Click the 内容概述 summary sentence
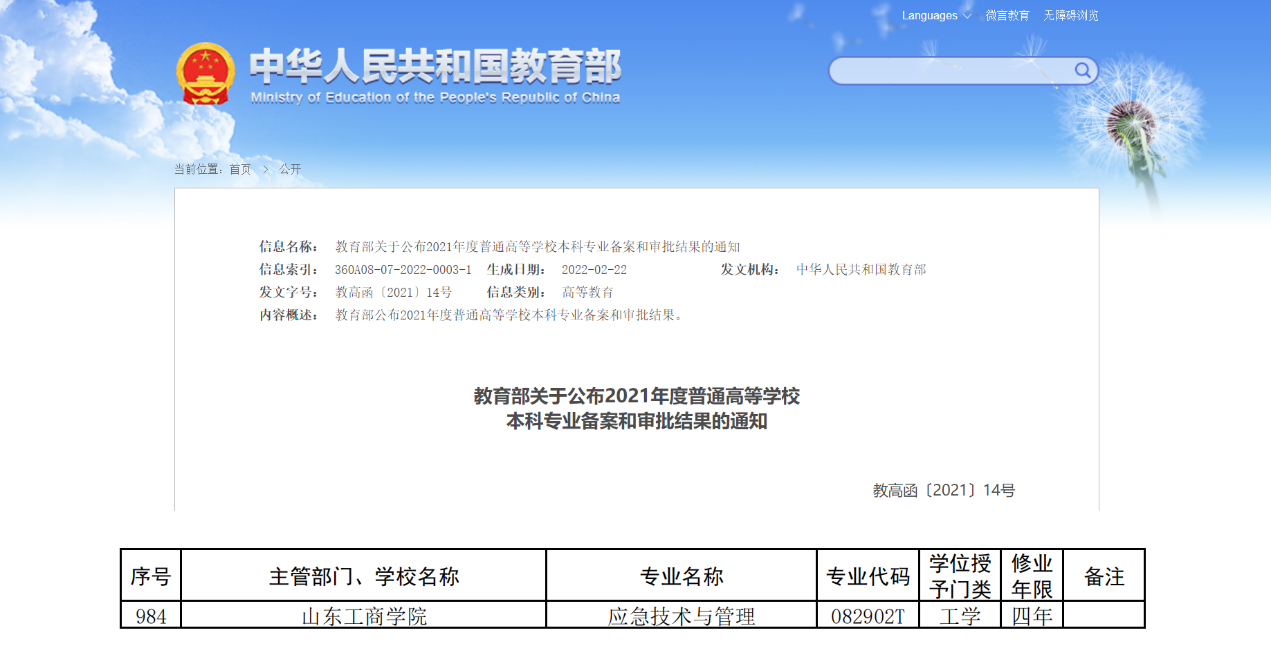Viewport: 1271px width, 657px height. [x=511, y=315]
